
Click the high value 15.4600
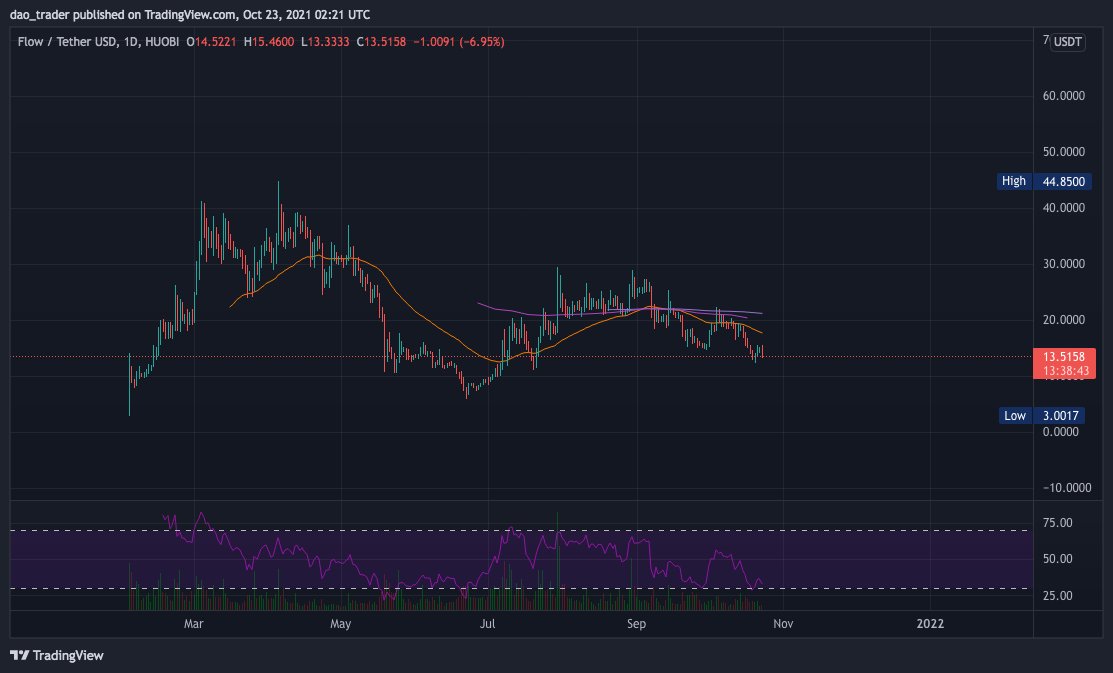(x=273, y=42)
